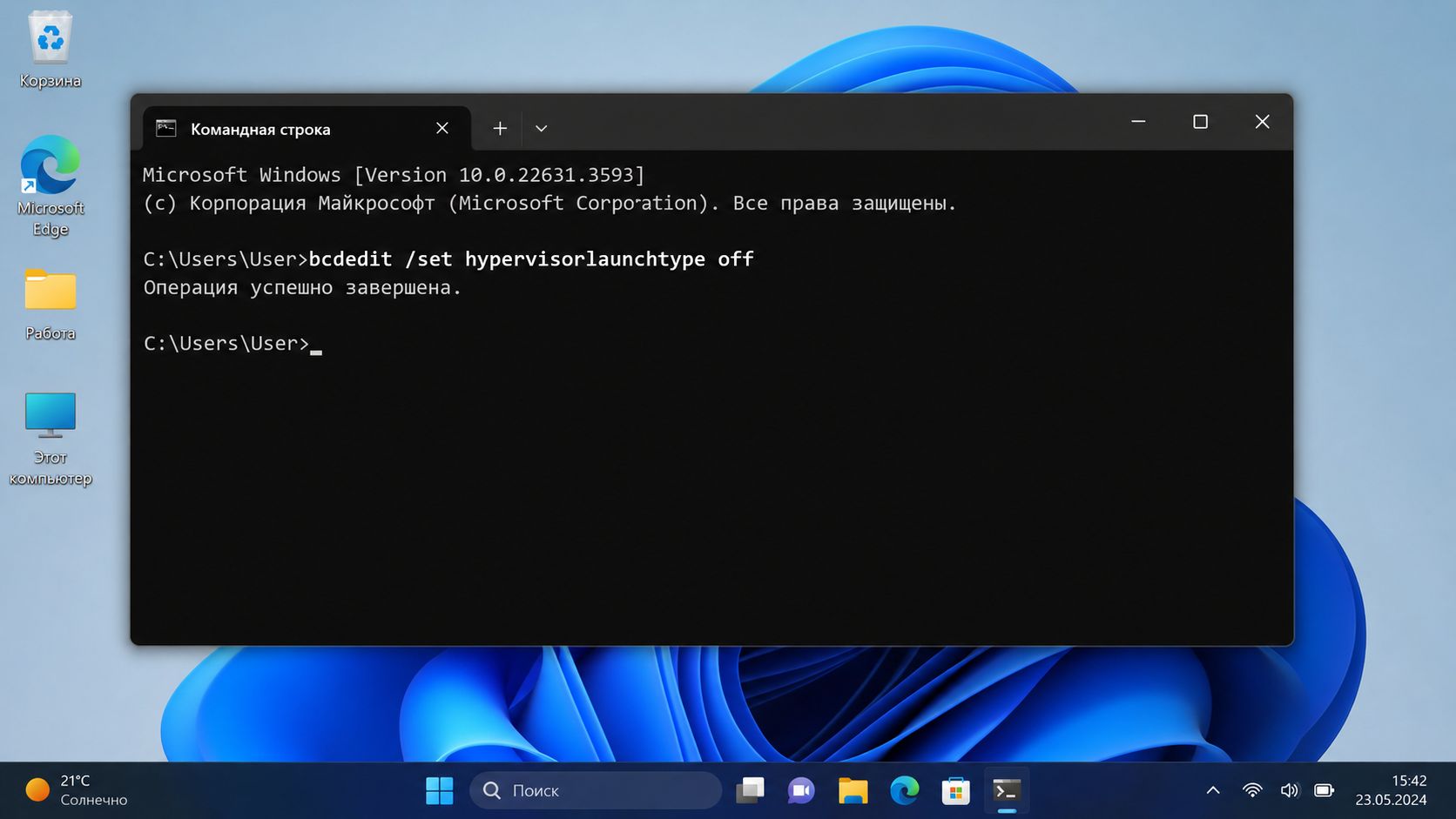Open the volume speaker tray icon
The width and height of the screenshot is (1456, 819).
(1289, 790)
